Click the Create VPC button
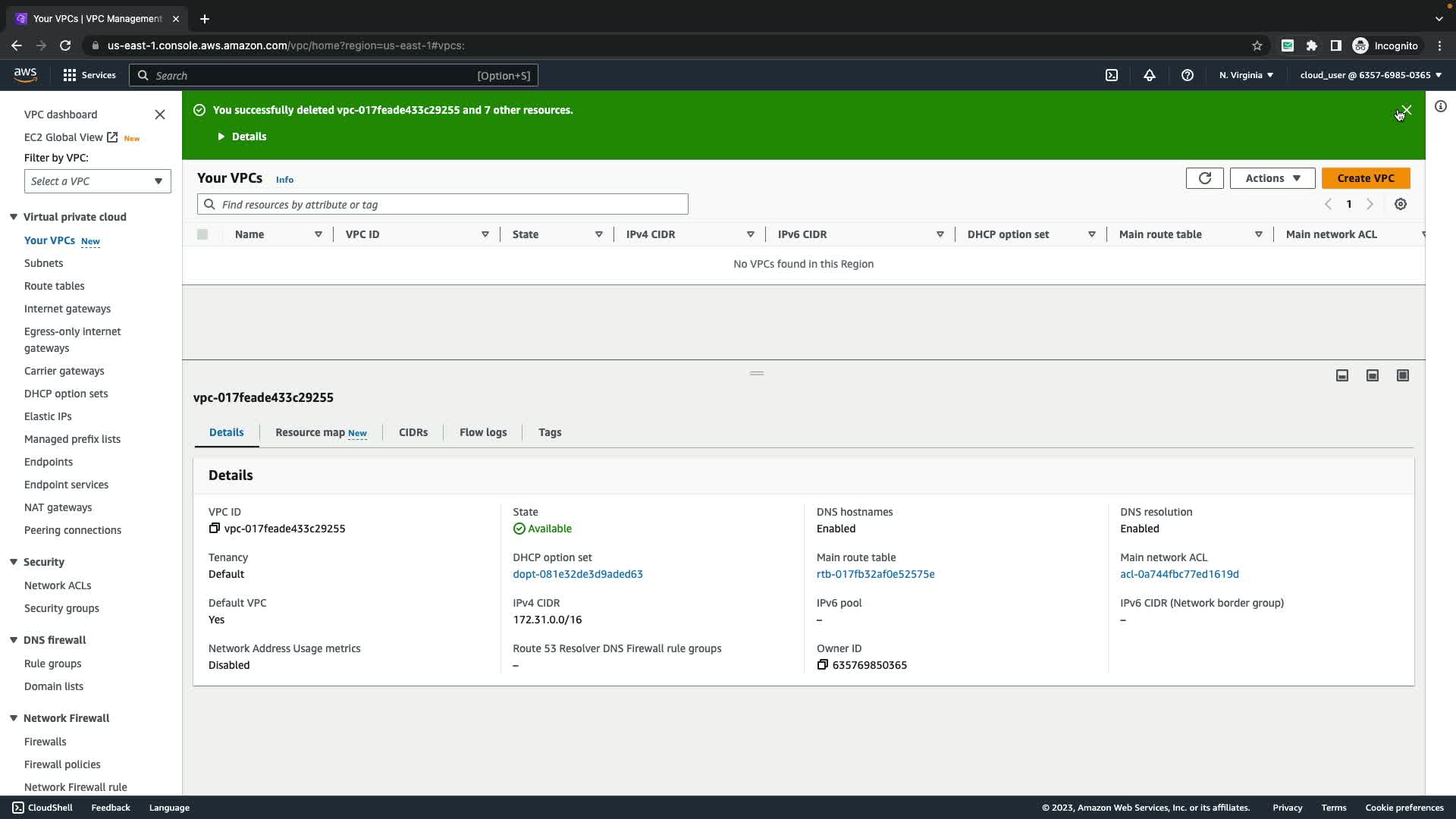1456x819 pixels. pos(1365,178)
